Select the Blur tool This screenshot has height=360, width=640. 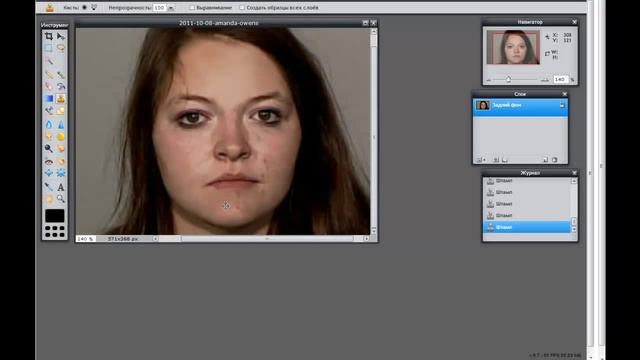pos(49,124)
